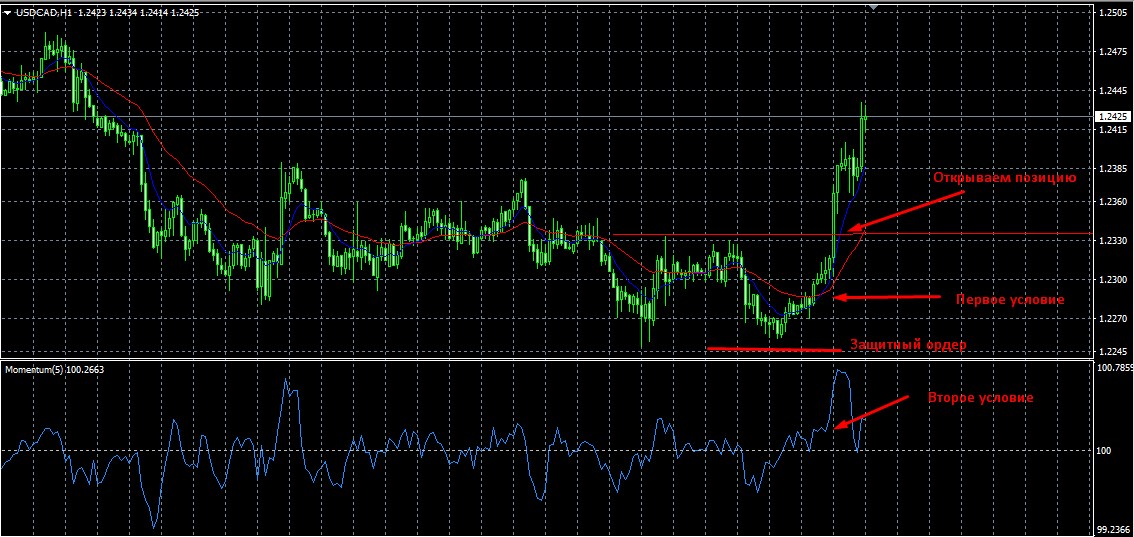
Task: Click the dropdown triangle before USDCAD,H1
Action: (8, 12)
